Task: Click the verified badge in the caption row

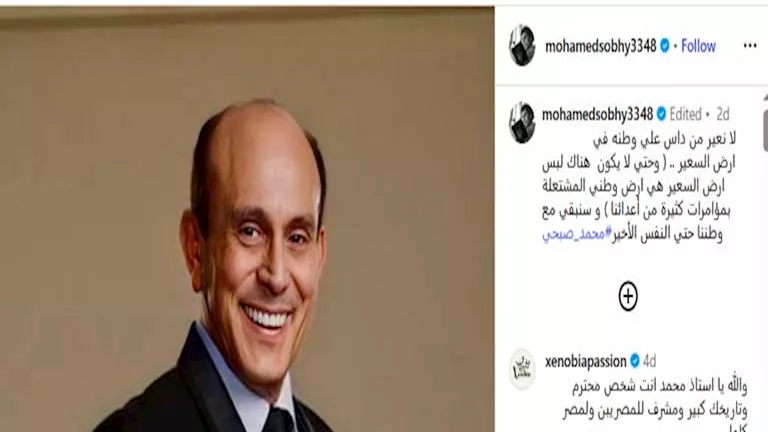Action: click(x=661, y=114)
